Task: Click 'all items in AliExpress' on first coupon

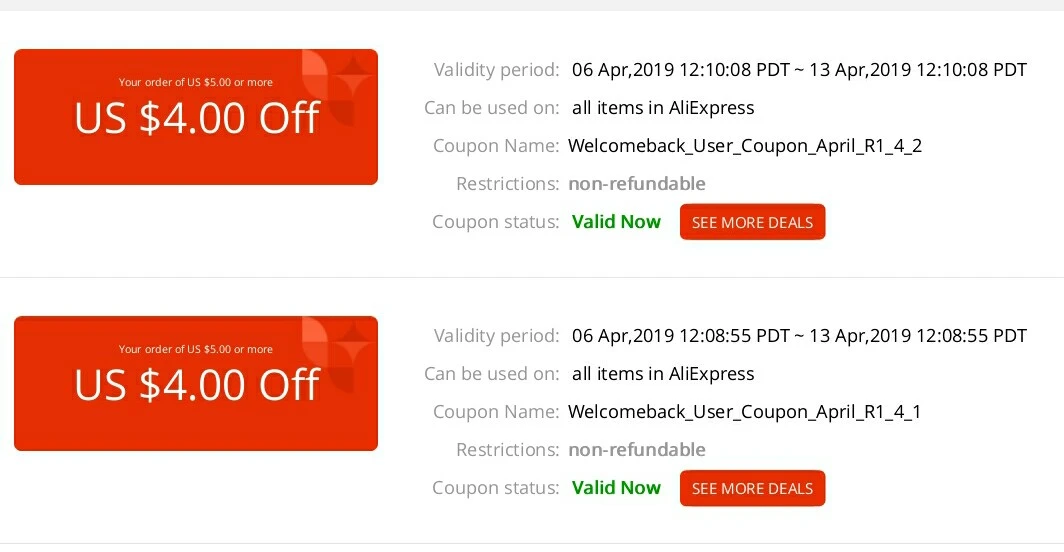Action: (663, 108)
